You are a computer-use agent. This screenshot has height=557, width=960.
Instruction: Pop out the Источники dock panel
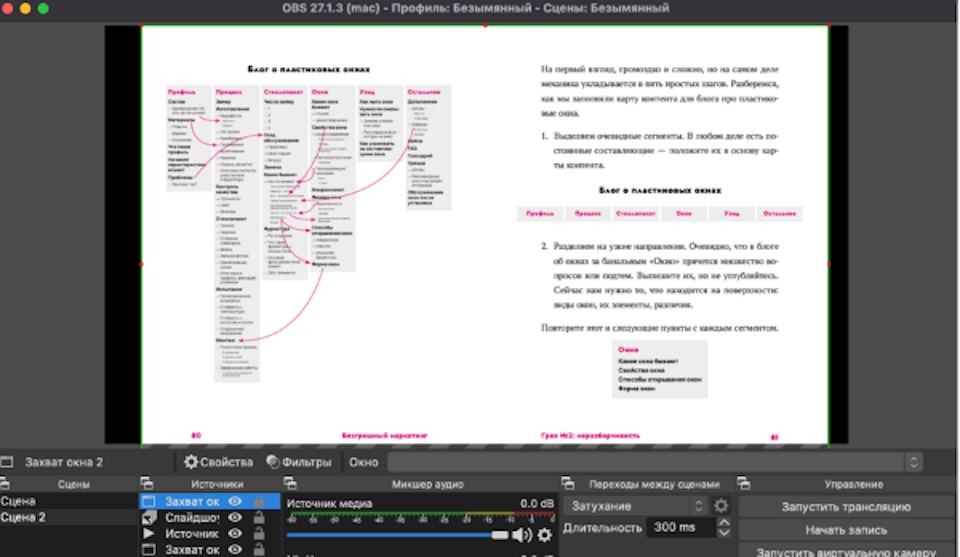[146, 484]
